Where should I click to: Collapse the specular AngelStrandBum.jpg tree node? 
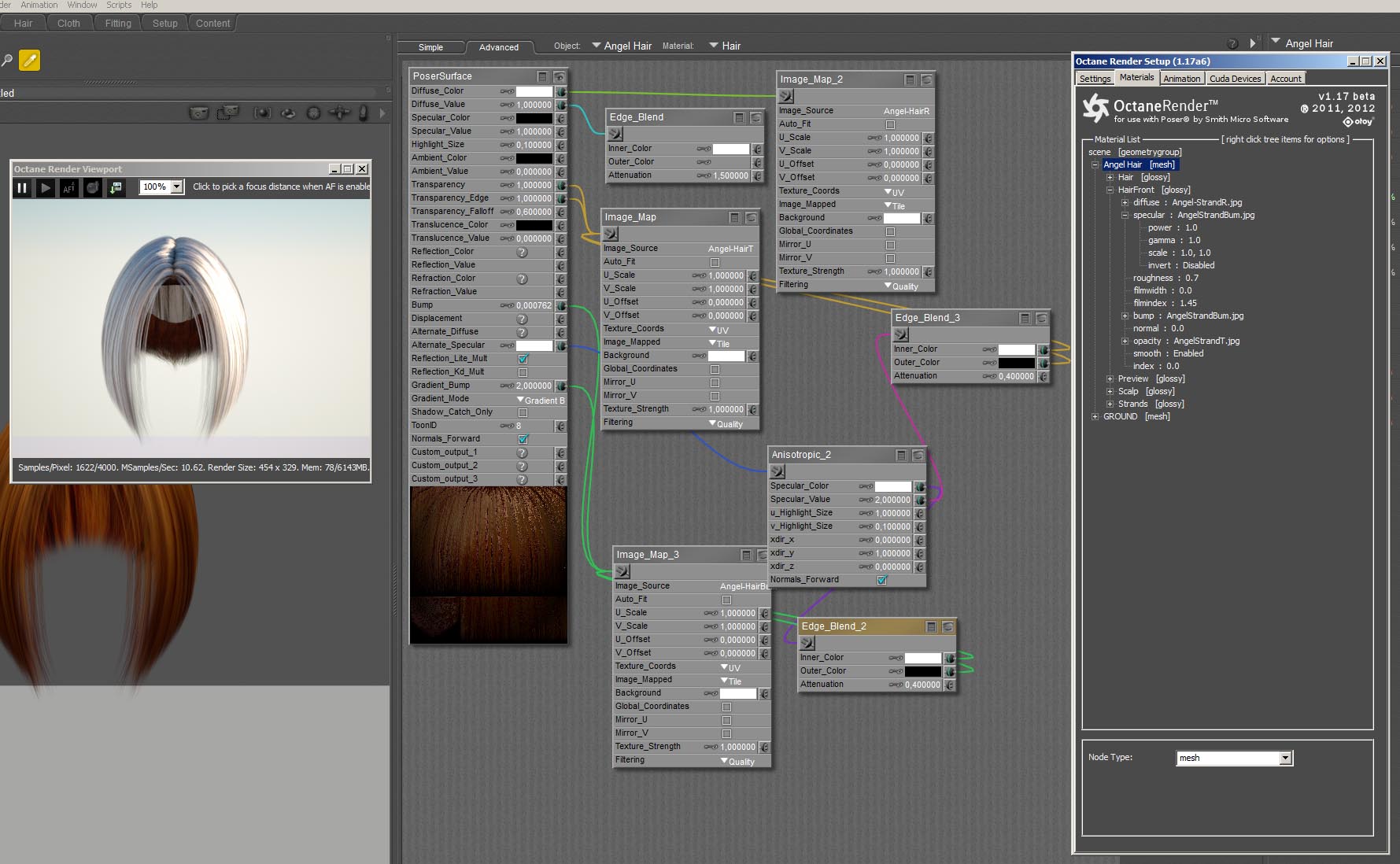tap(1125, 215)
